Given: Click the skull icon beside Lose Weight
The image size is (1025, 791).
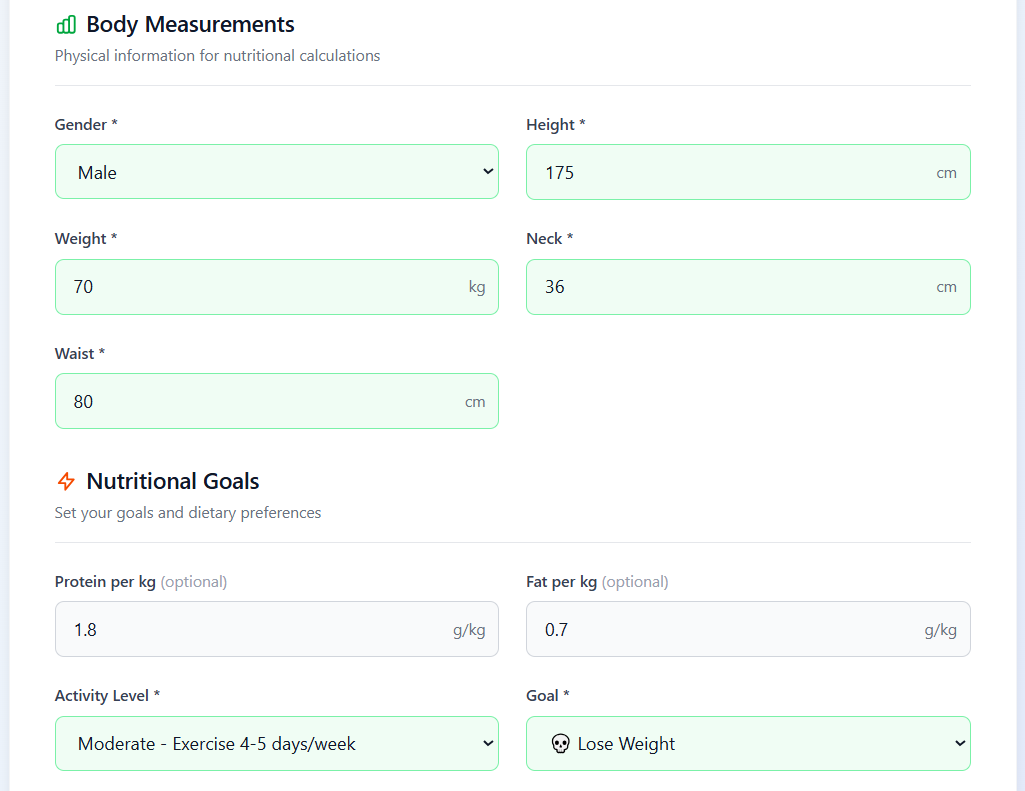Looking at the screenshot, I should click(561, 744).
